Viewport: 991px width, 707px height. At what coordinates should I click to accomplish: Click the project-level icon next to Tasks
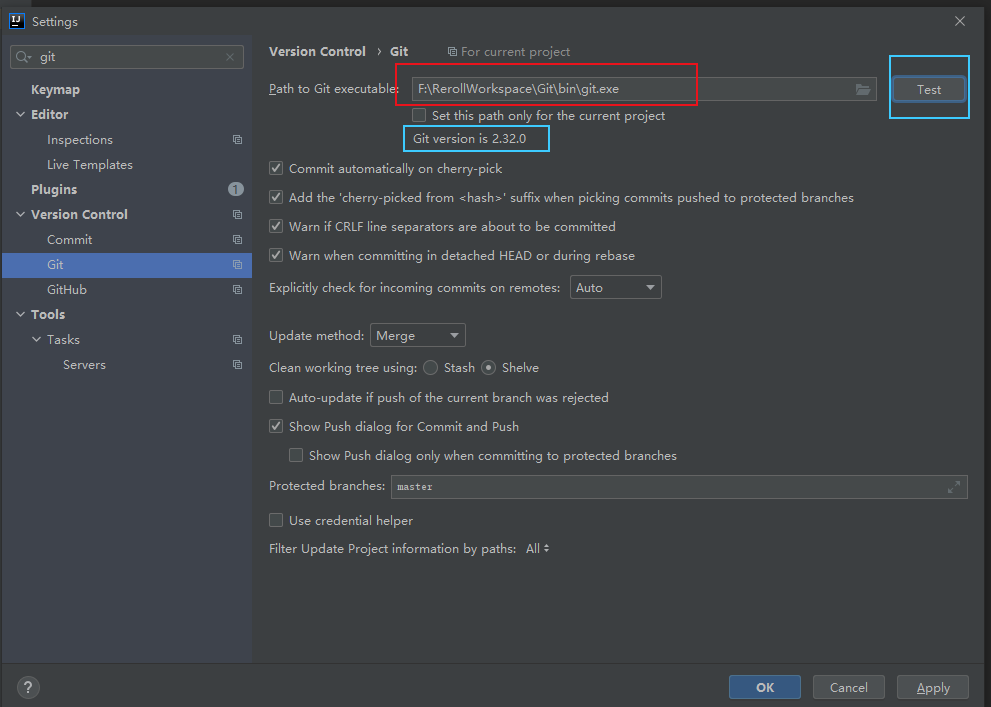[238, 340]
